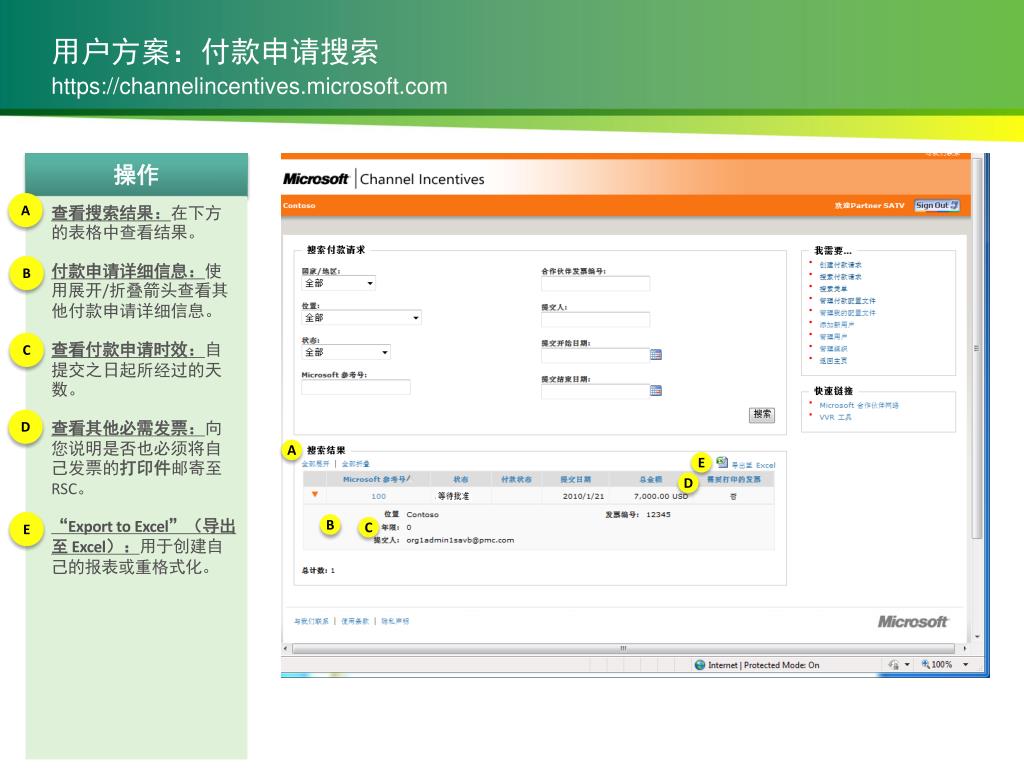Viewport: 1024px width, 768px height.
Task: Sort by Microsoft 参考号 column header
Action: 376,479
